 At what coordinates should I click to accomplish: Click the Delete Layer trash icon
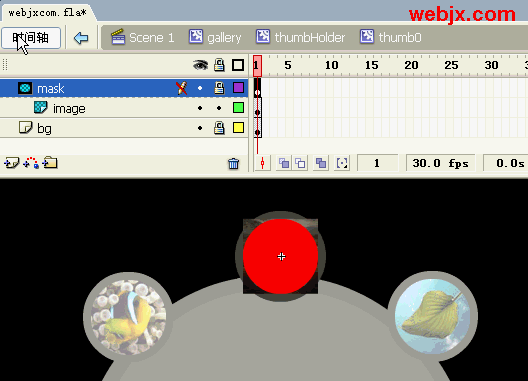[x=233, y=164]
